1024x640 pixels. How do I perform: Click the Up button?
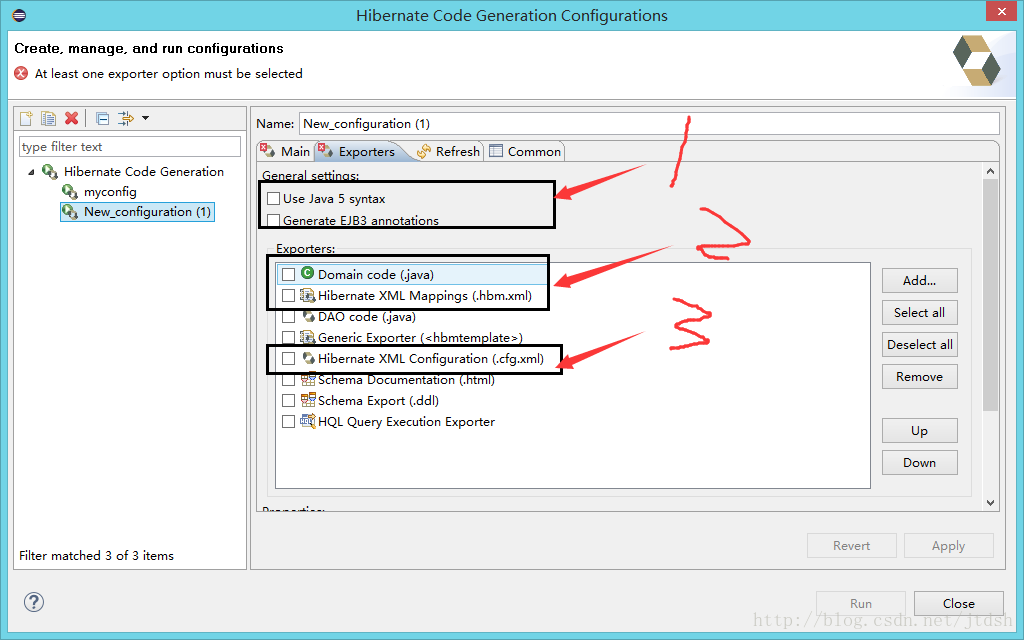[x=920, y=431]
